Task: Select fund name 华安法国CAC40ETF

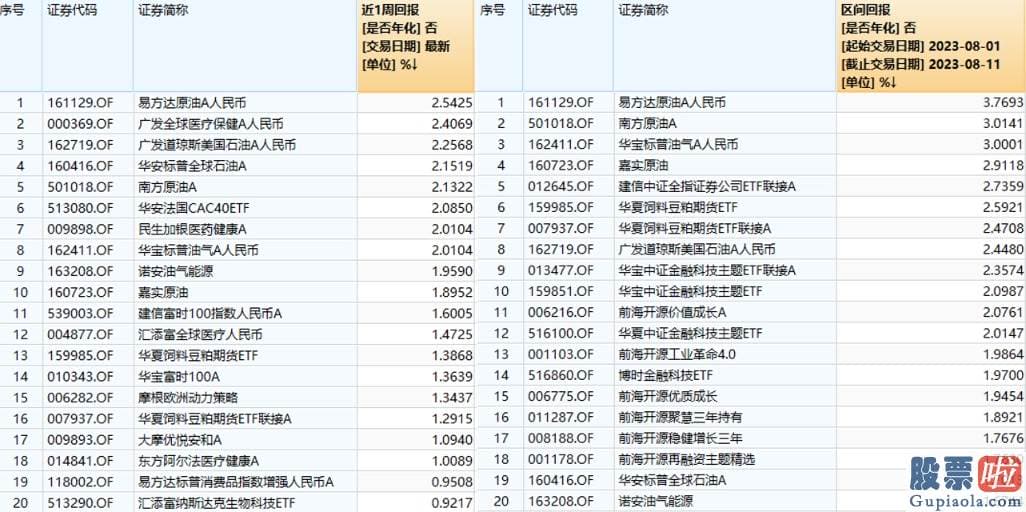Action: pyautogui.click(x=194, y=208)
